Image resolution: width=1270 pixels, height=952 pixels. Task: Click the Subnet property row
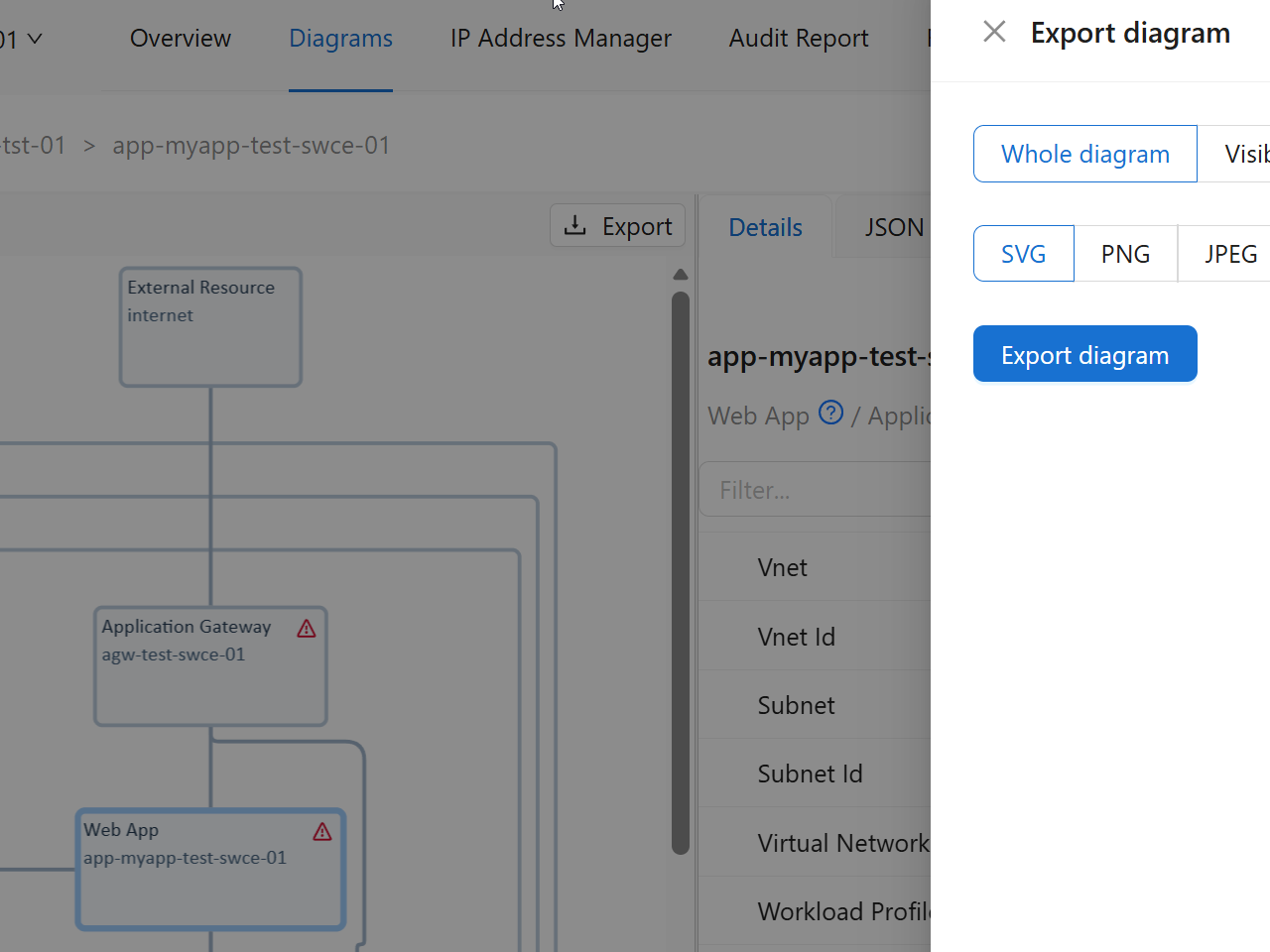pyautogui.click(x=815, y=705)
